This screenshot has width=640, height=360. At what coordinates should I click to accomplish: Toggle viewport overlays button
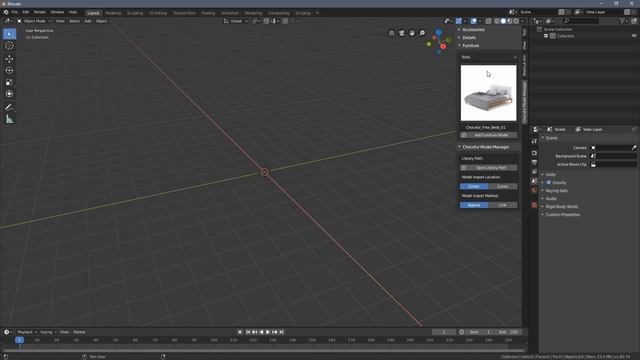tap(473, 21)
